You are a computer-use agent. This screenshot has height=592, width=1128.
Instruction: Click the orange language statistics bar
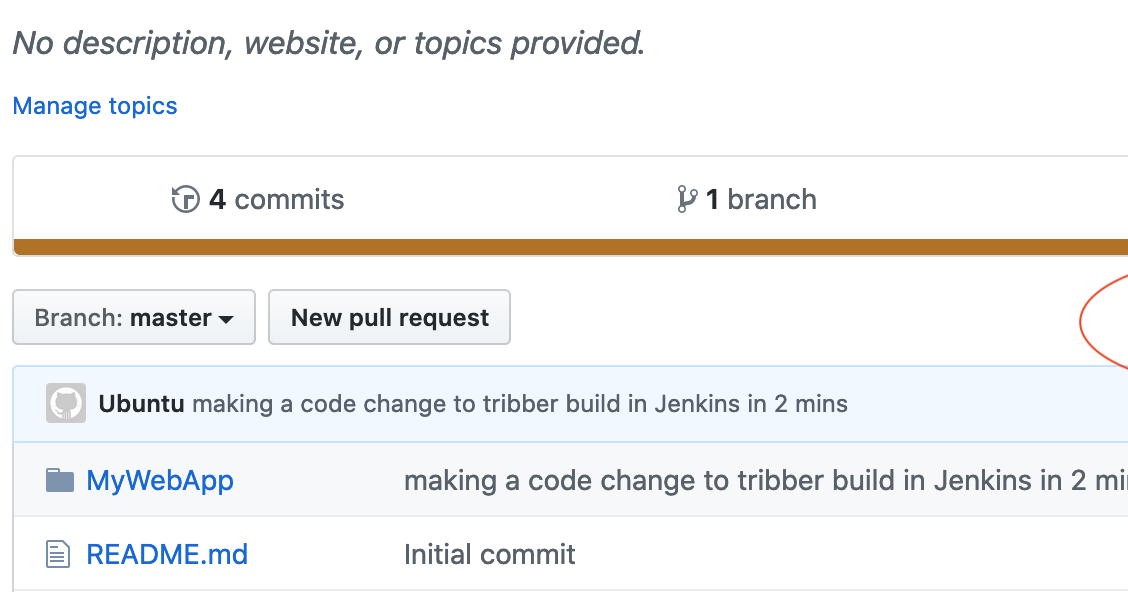pyautogui.click(x=564, y=241)
